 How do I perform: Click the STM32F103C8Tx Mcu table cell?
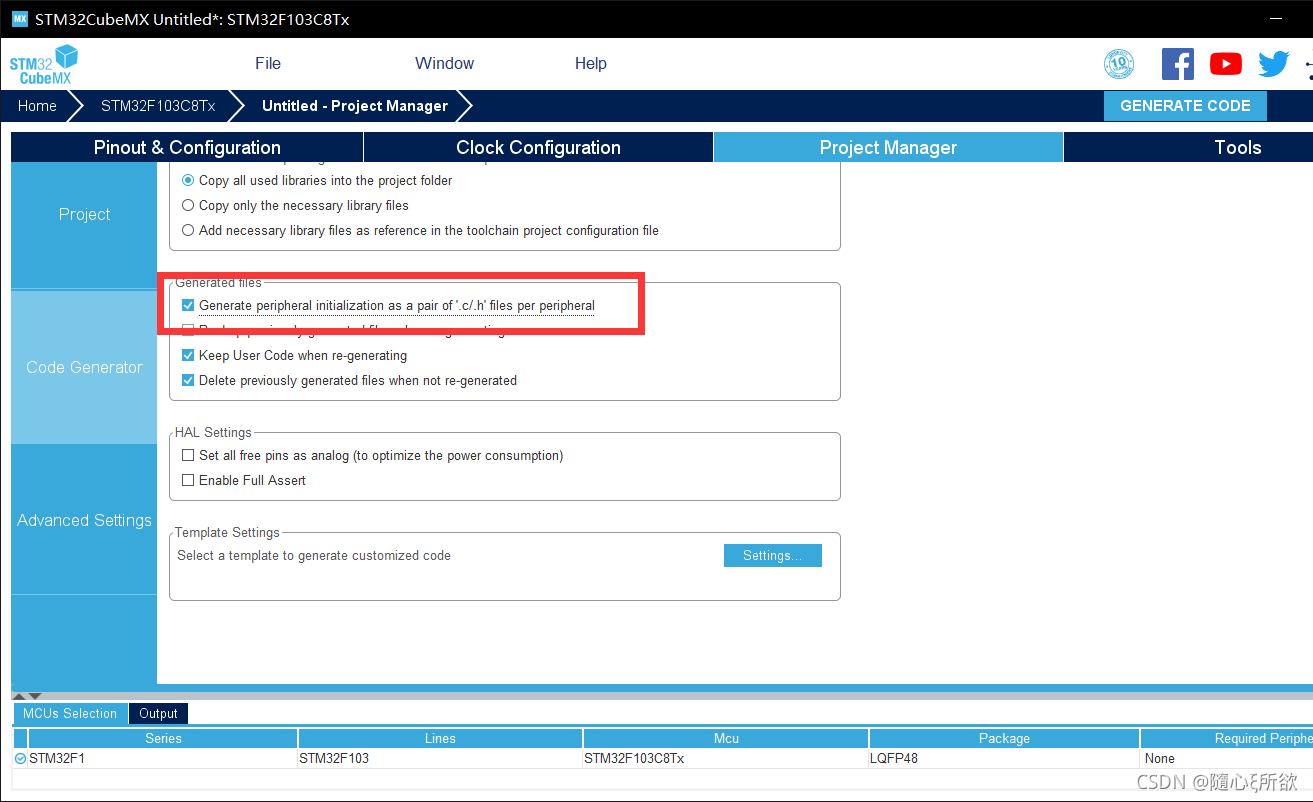point(726,758)
